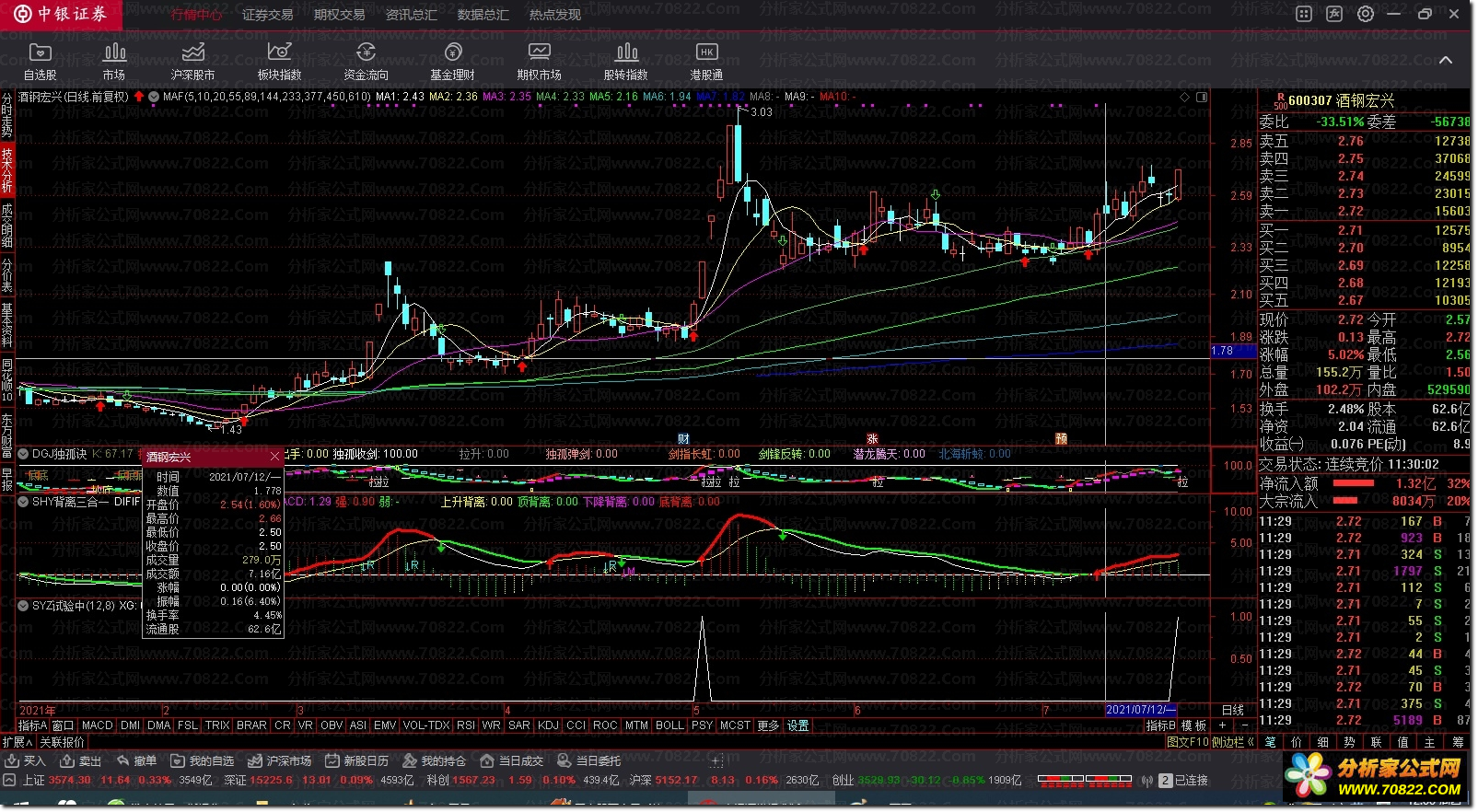Image resolution: width=1478 pixels, height=812 pixels.
Task: Open the 股转指数 icon
Action: (626, 61)
